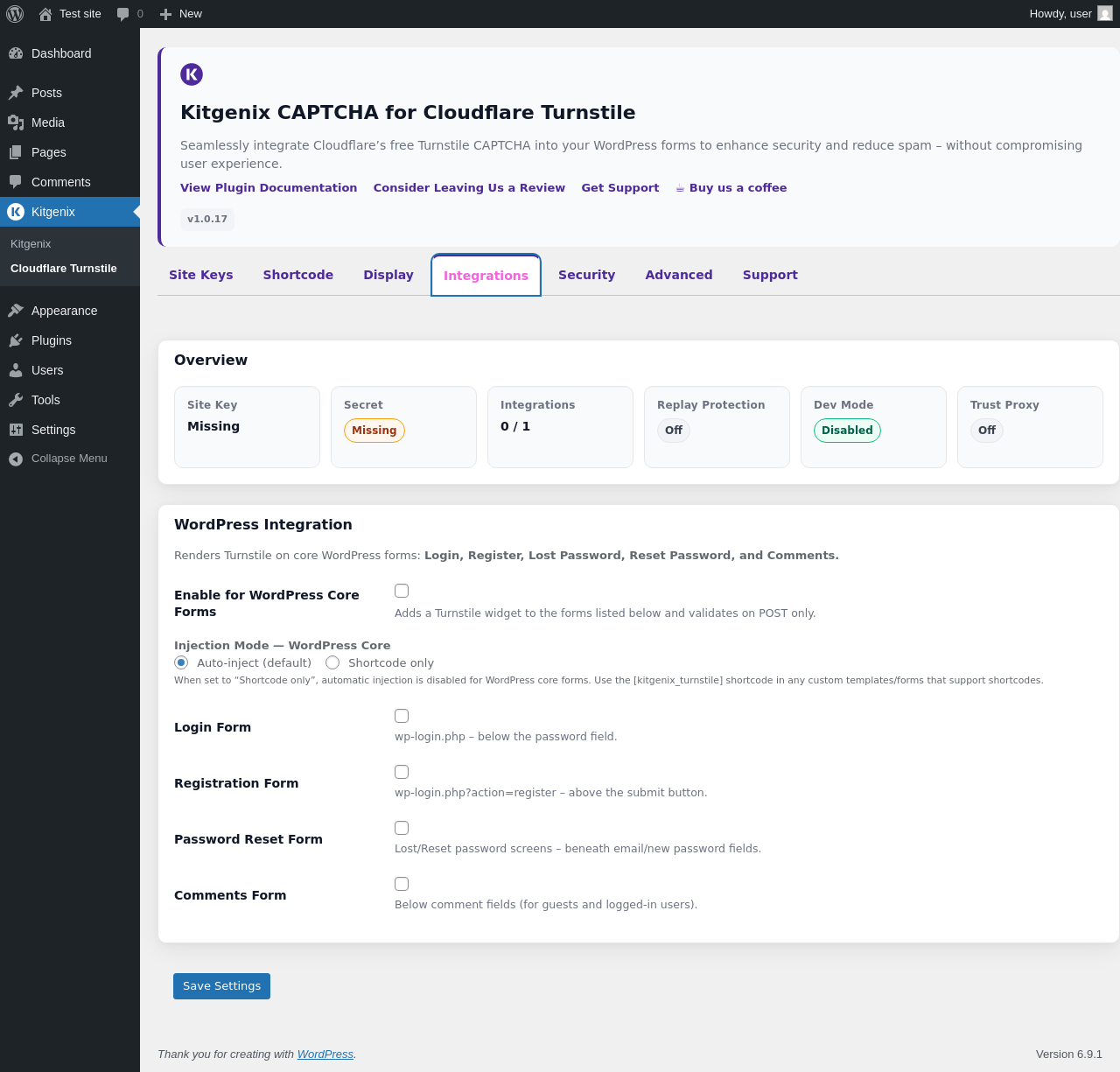Open the Test site home icon
The height and width of the screenshot is (1072, 1120).
pos(45,14)
